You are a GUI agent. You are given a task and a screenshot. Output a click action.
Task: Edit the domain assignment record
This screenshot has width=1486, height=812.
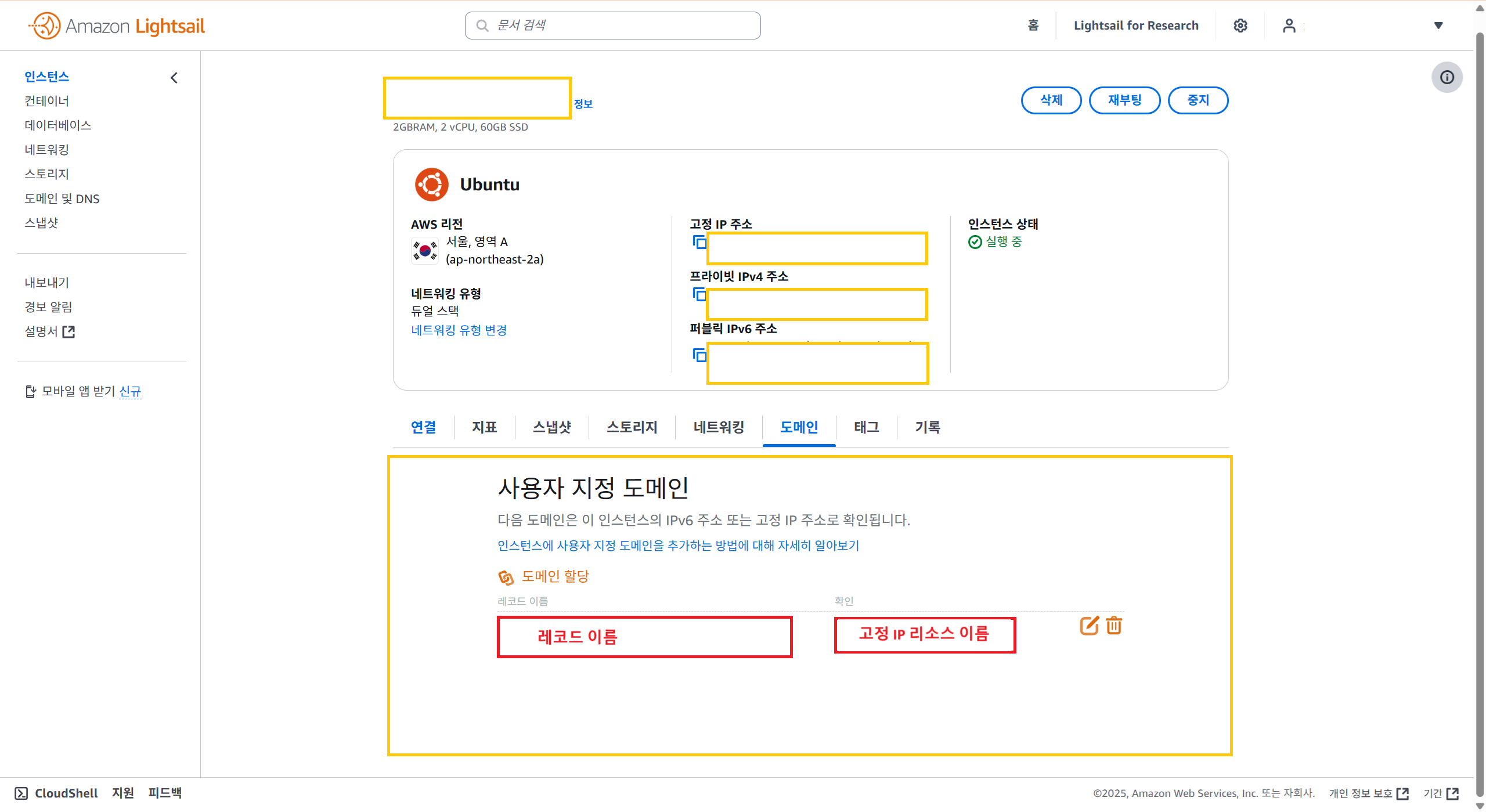[1088, 626]
